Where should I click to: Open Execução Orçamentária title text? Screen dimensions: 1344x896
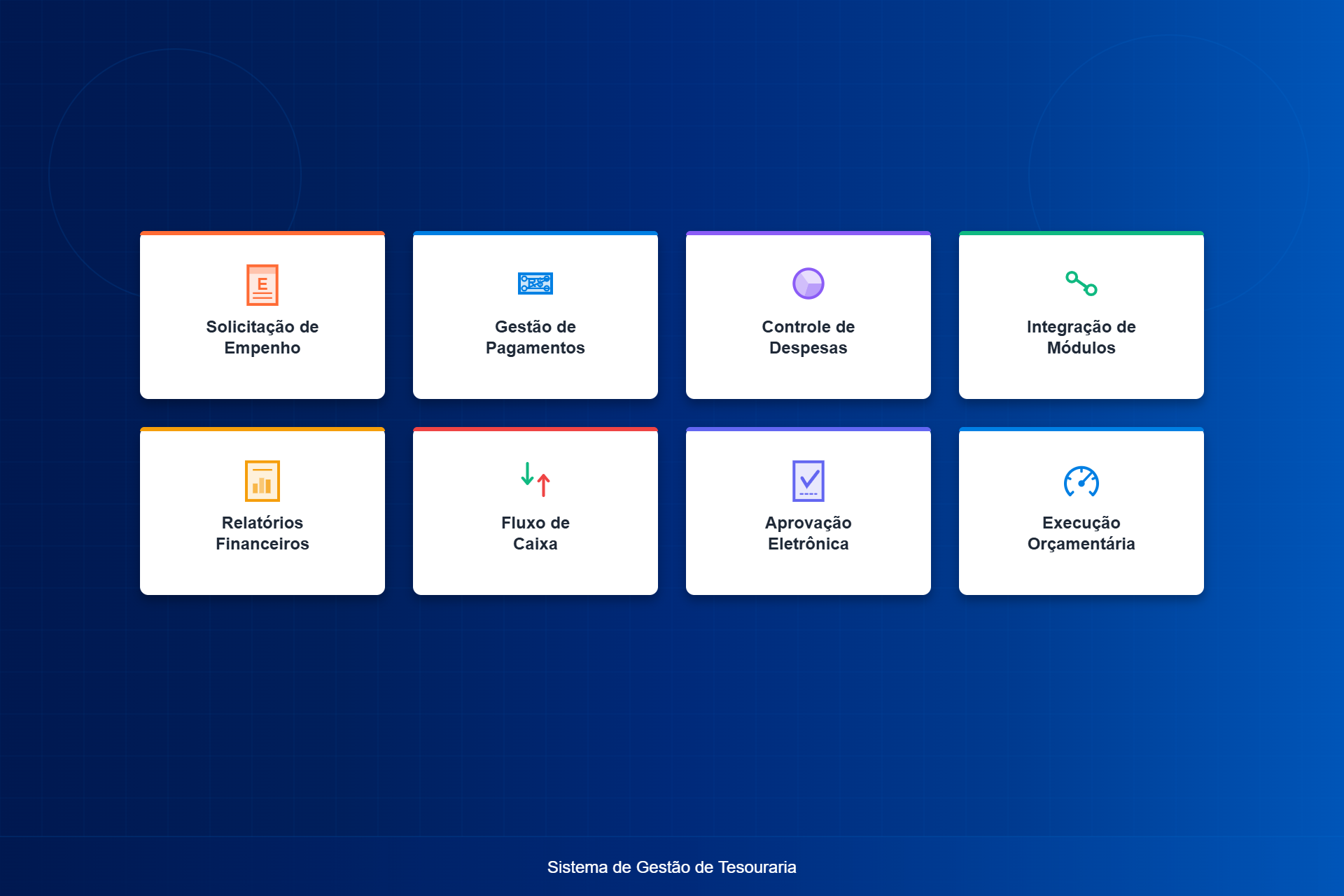pos(1081,533)
